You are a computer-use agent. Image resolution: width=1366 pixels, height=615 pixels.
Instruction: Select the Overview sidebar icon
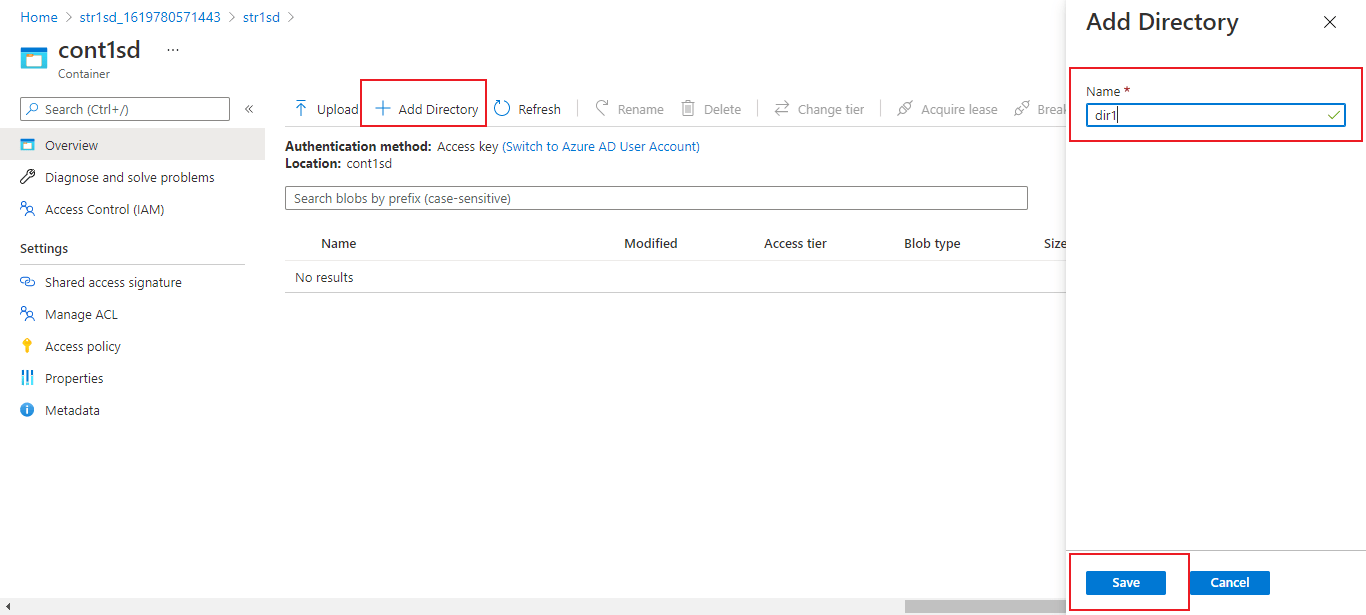pos(28,144)
